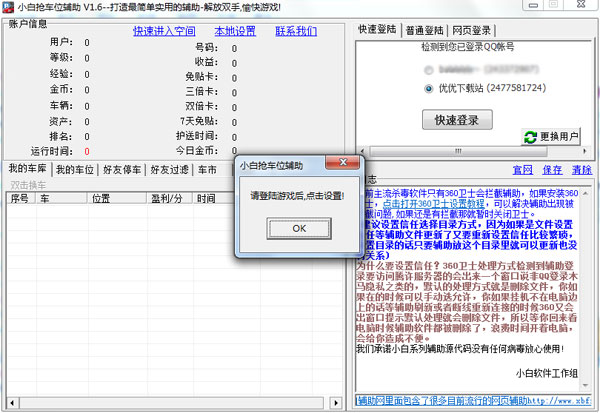Click the 7天免贴 label

tap(199, 121)
